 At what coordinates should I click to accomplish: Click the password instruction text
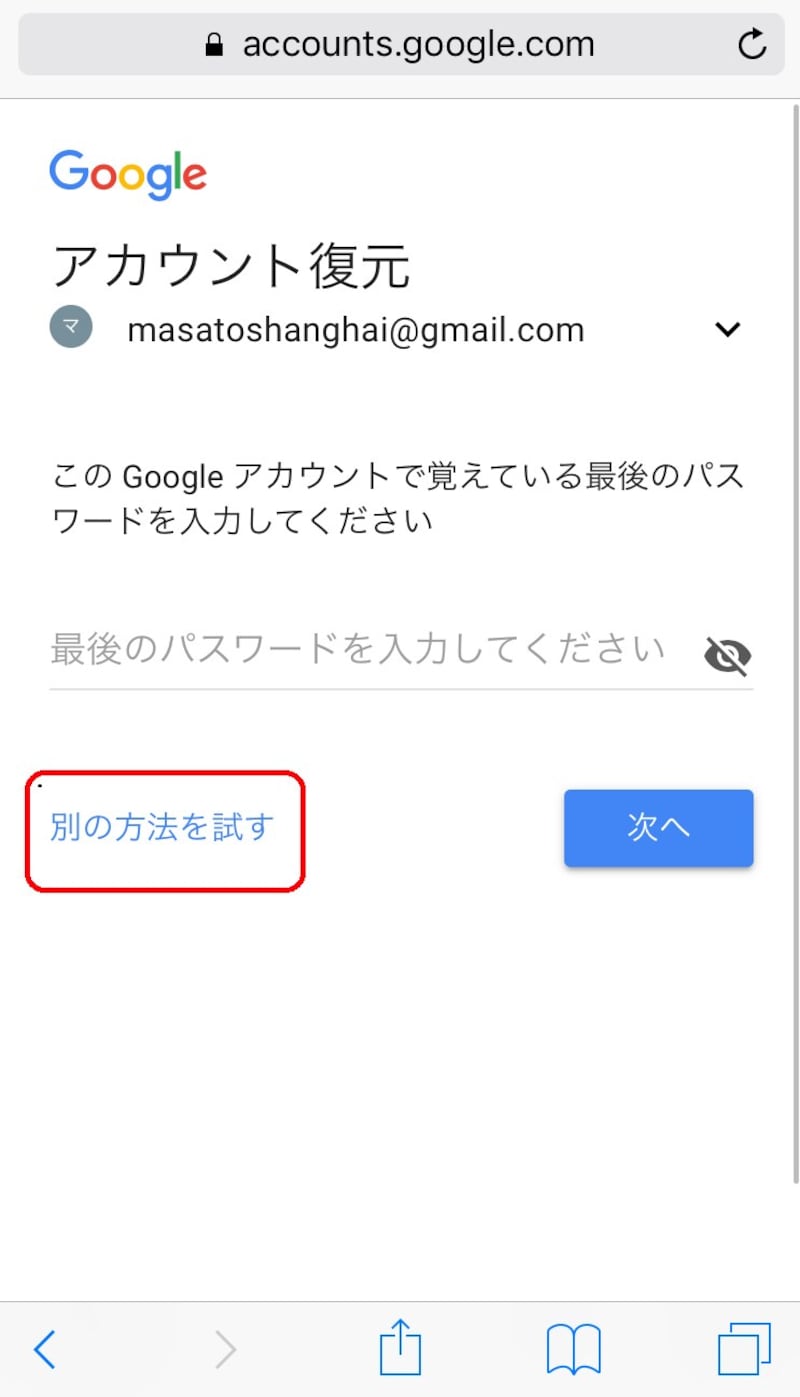tap(398, 497)
